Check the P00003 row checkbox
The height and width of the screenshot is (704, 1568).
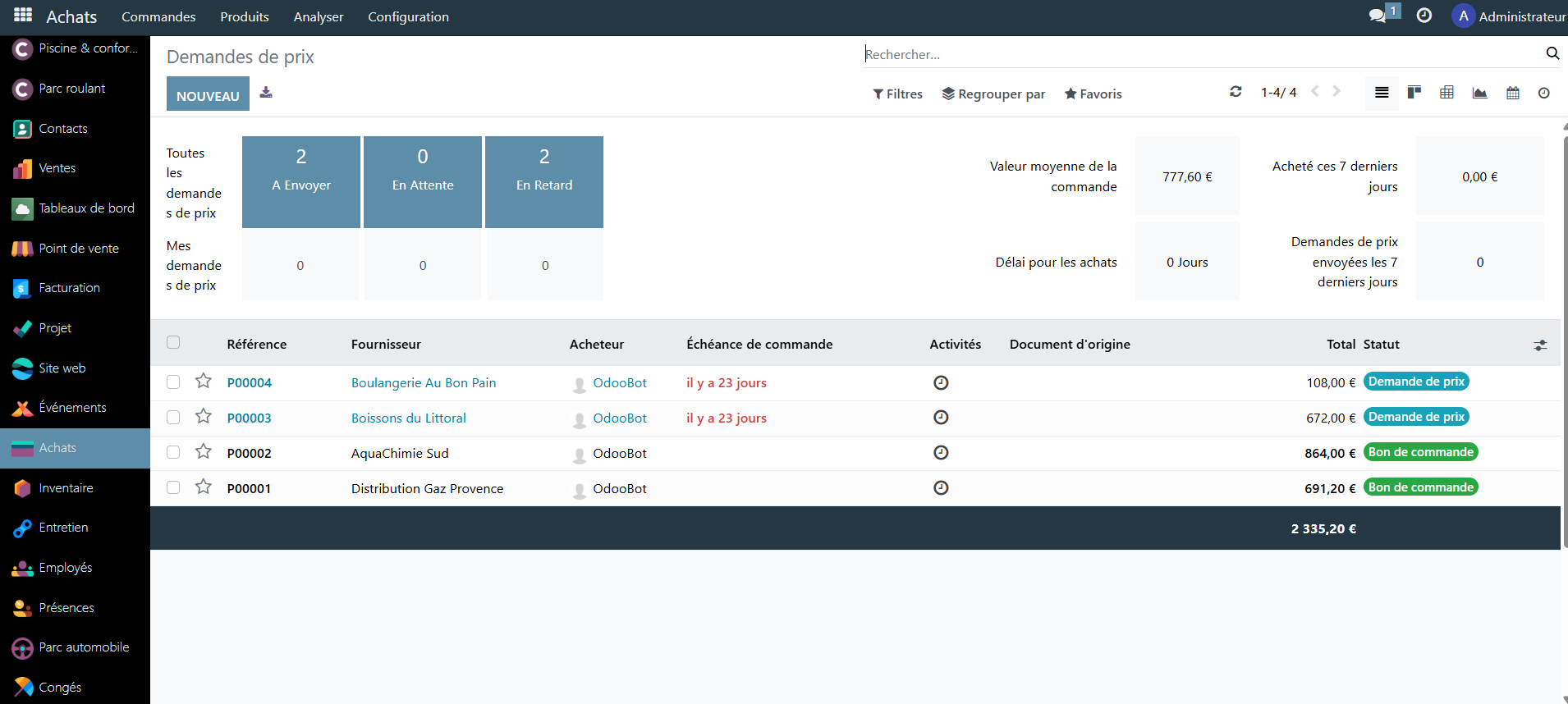[x=173, y=417]
